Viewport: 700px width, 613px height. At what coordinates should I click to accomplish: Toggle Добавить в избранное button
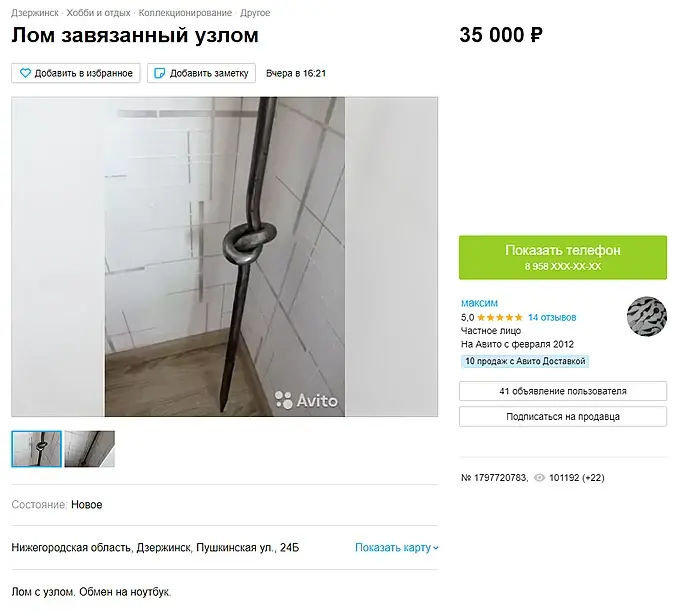76,73
